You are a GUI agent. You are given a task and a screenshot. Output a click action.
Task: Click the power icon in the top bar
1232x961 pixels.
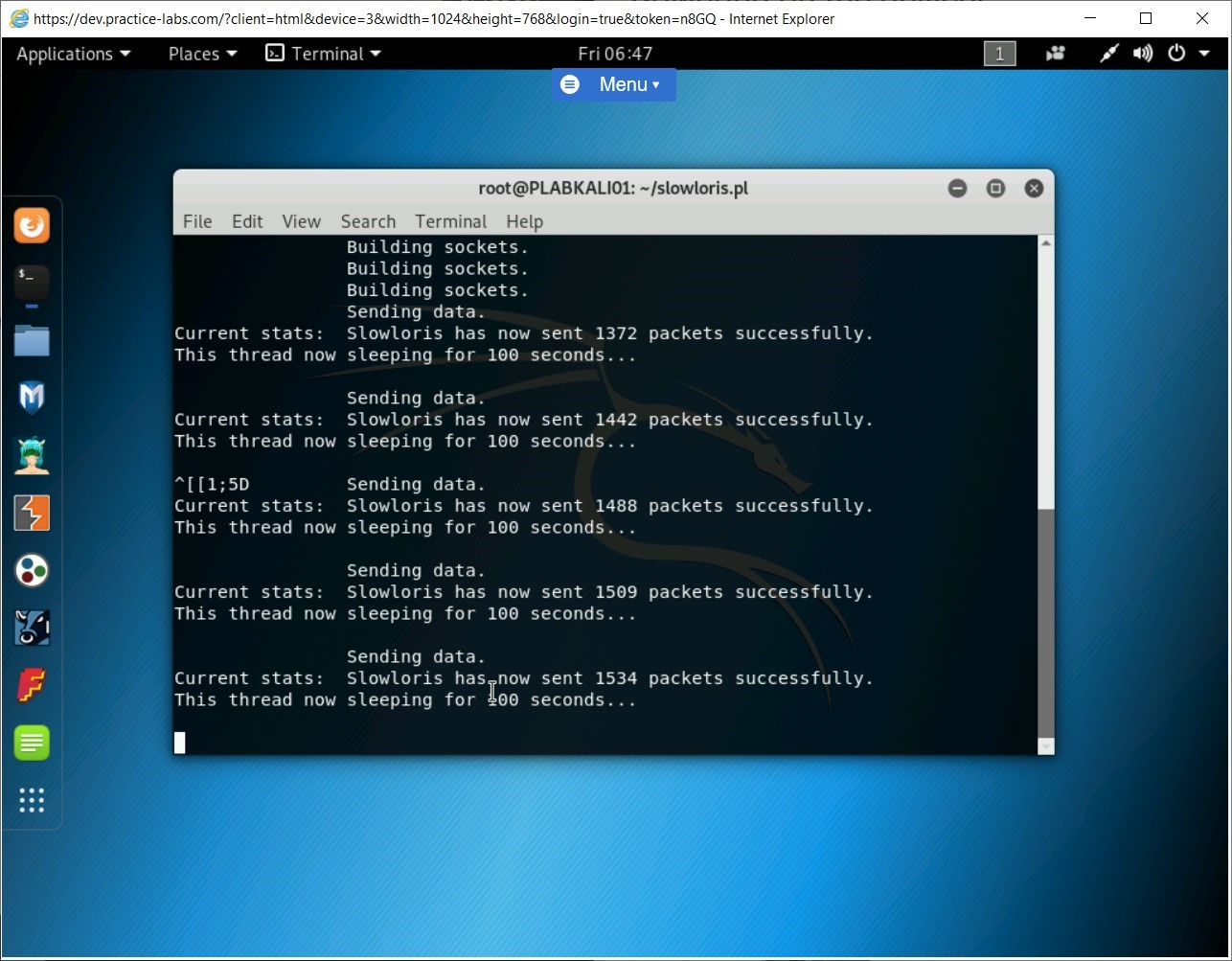pos(1176,54)
